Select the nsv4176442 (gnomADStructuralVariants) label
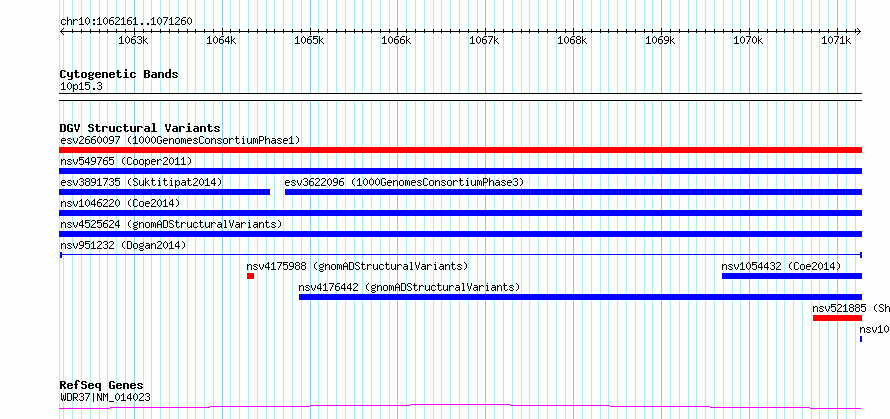The width and height of the screenshot is (890, 419). point(409,287)
